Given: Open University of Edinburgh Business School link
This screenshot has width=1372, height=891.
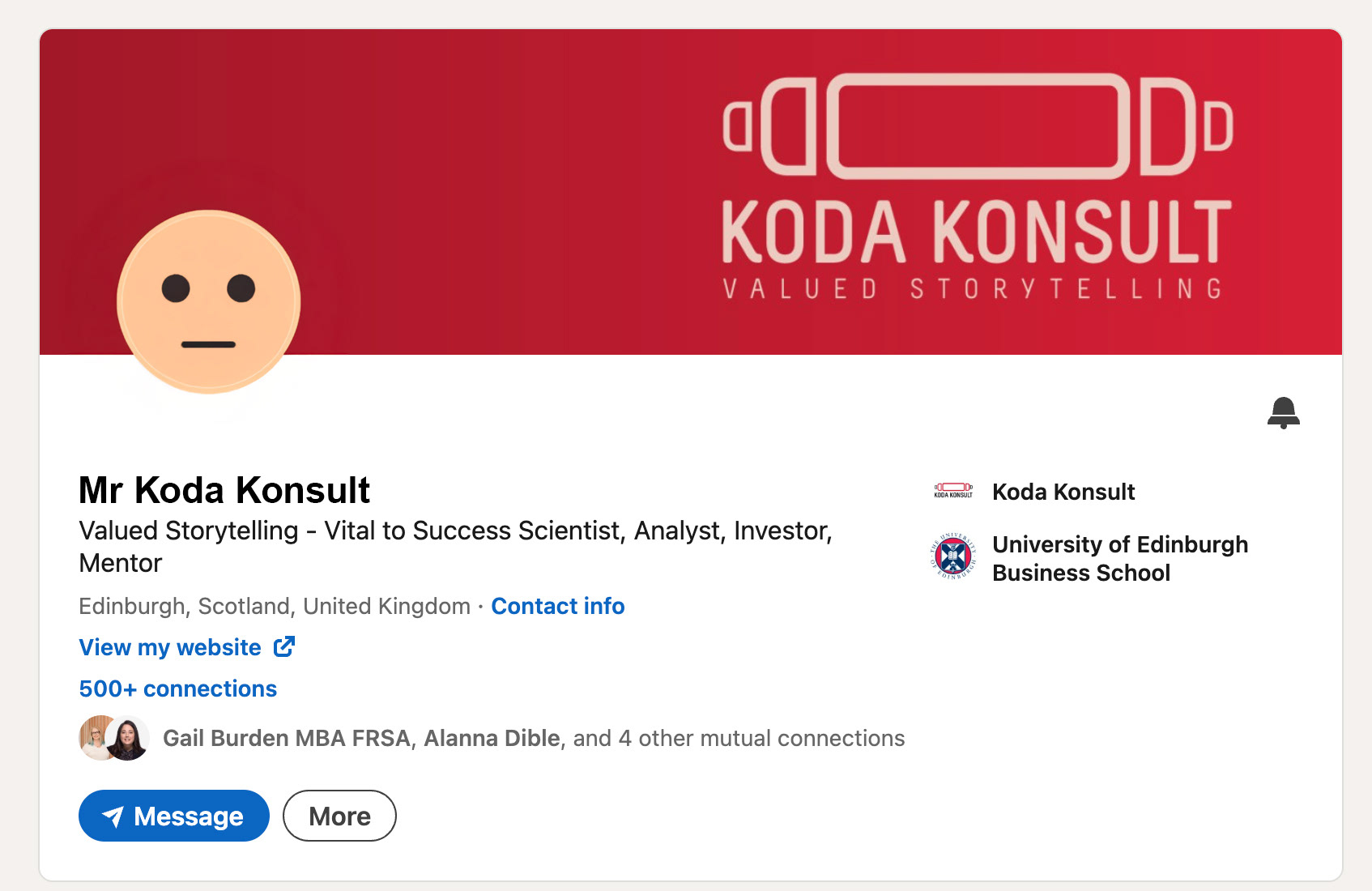Looking at the screenshot, I should point(1119,558).
